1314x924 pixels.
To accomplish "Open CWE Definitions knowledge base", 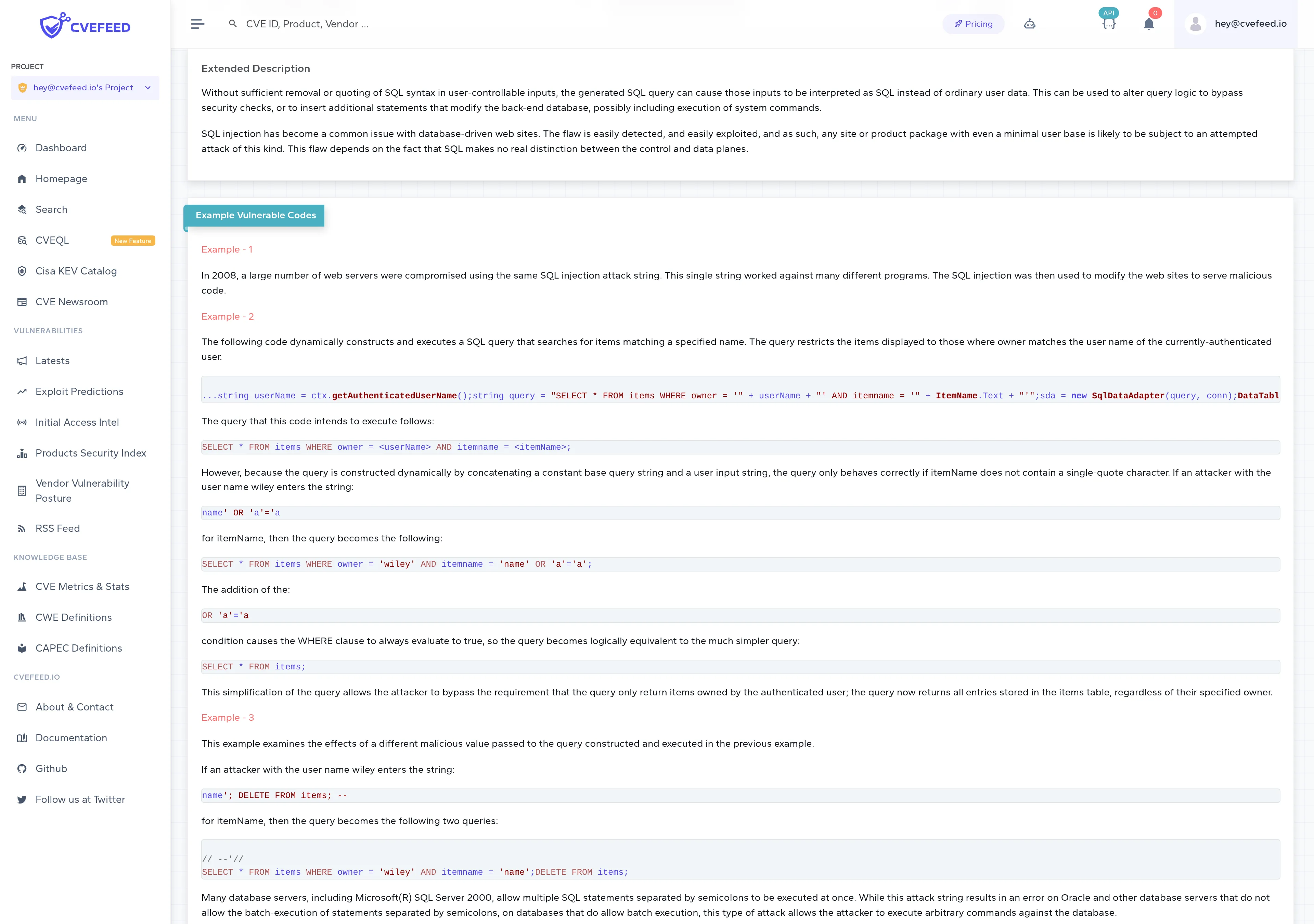I will [74, 618].
